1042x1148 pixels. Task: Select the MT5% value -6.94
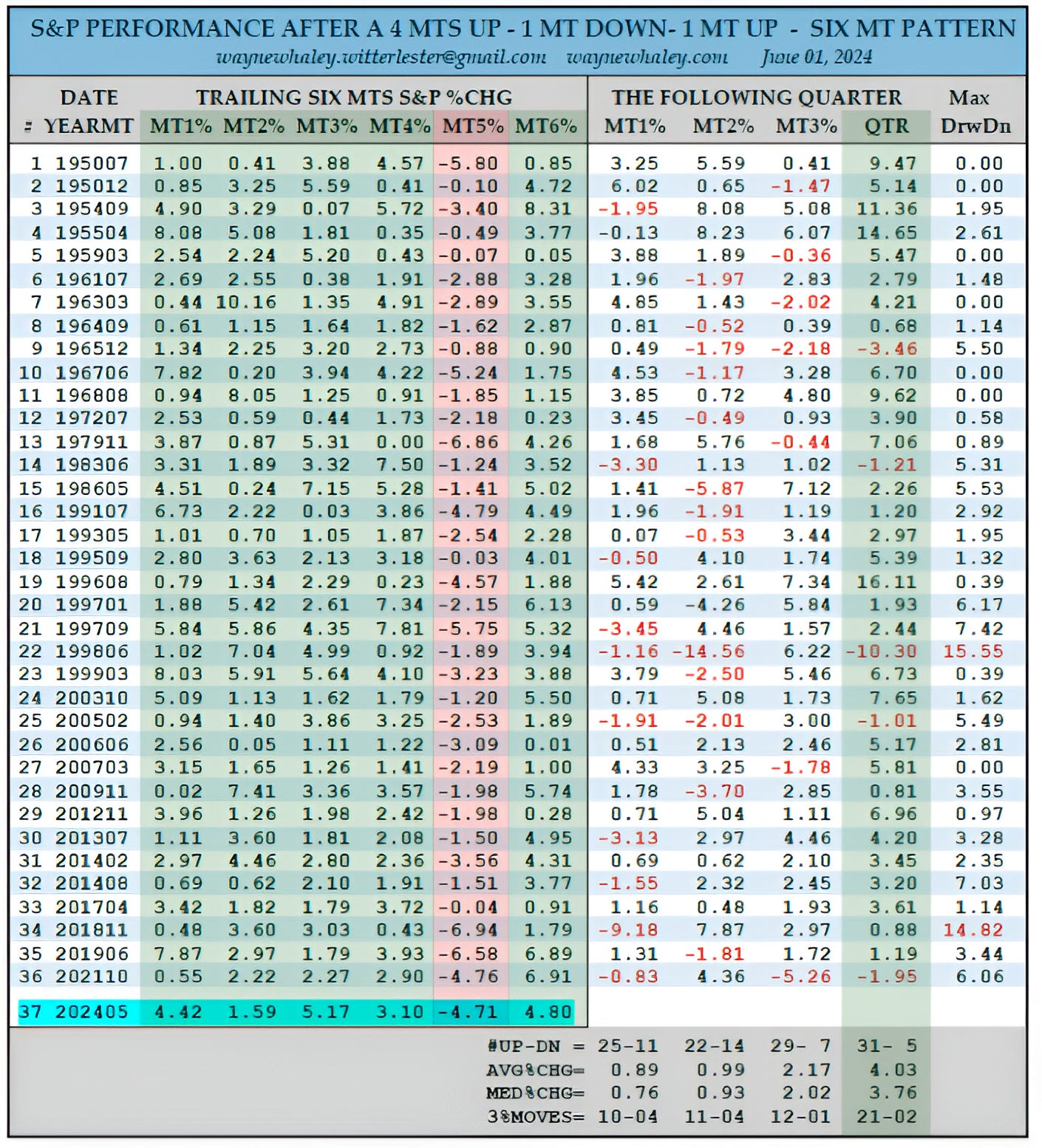pos(469,930)
